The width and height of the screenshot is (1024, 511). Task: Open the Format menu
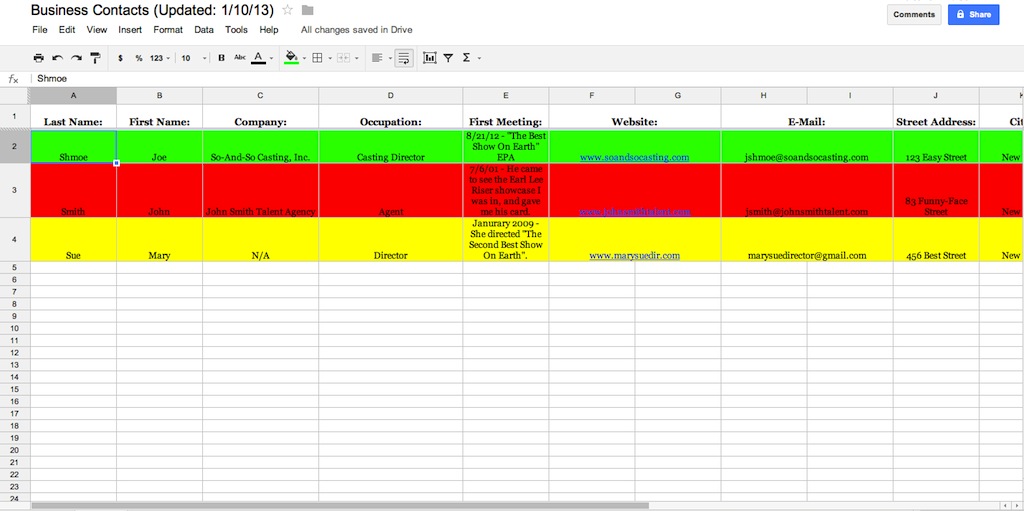point(168,30)
